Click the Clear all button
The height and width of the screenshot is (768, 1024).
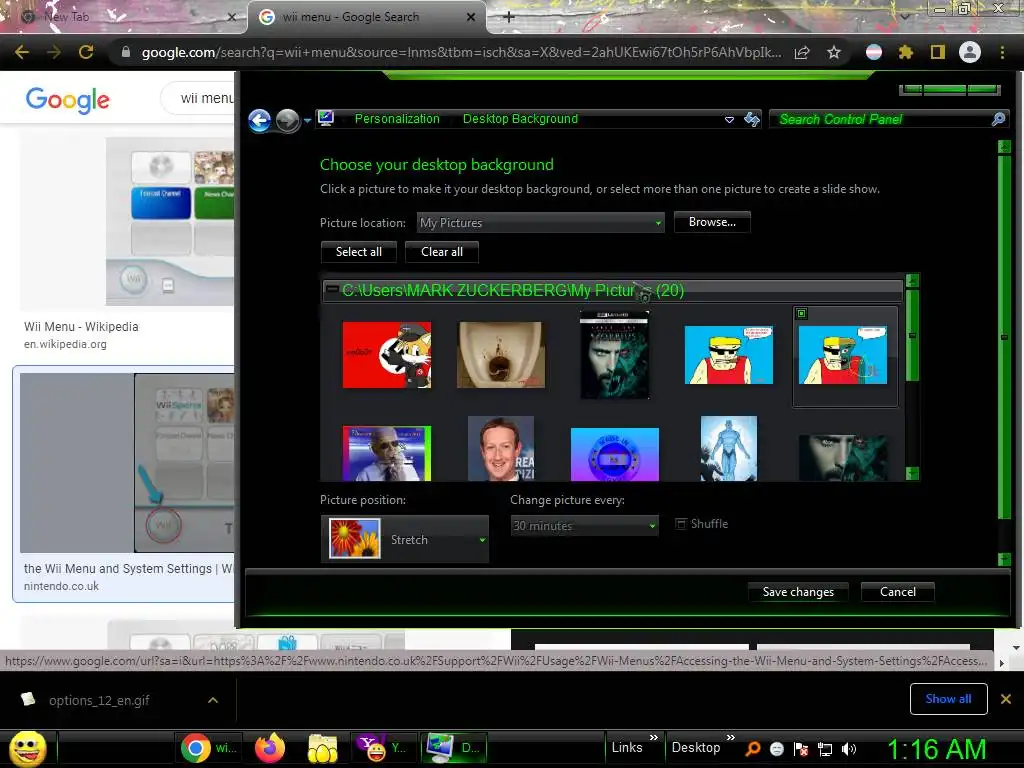click(x=442, y=252)
